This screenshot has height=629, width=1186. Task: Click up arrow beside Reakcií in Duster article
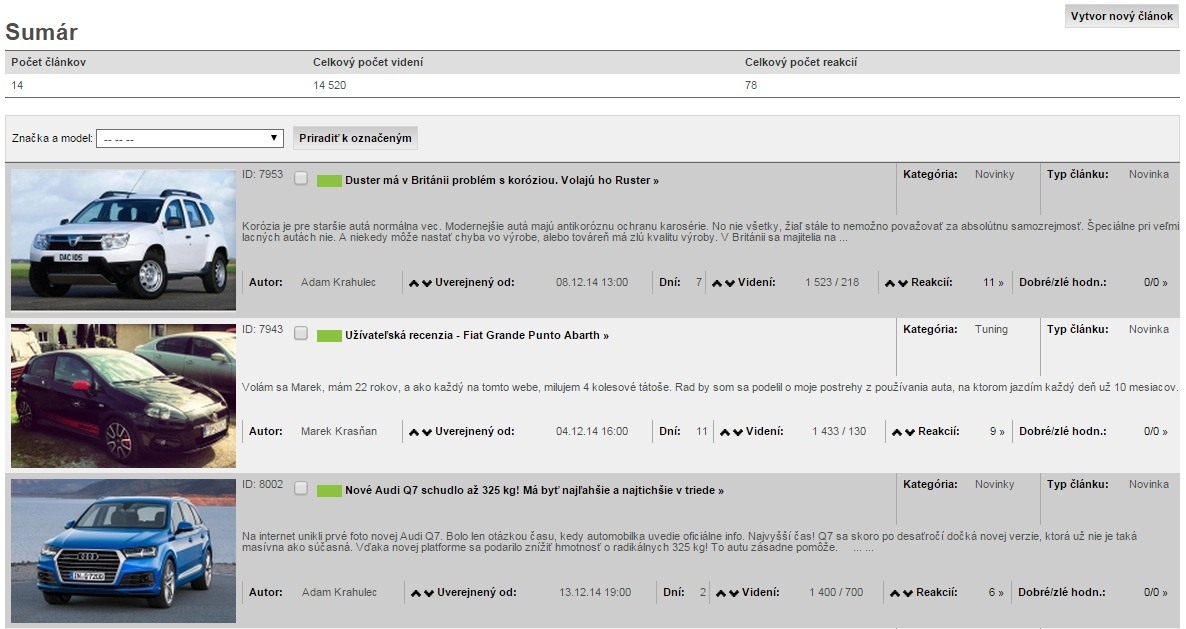(x=890, y=284)
